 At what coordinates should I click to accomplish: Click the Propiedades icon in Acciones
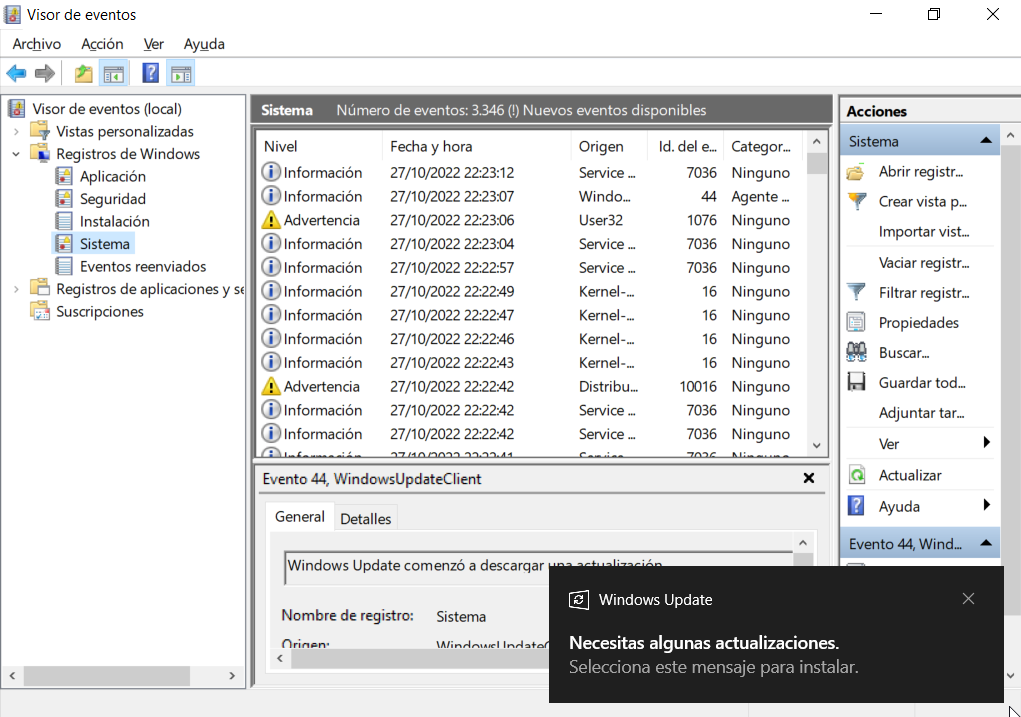pos(857,323)
